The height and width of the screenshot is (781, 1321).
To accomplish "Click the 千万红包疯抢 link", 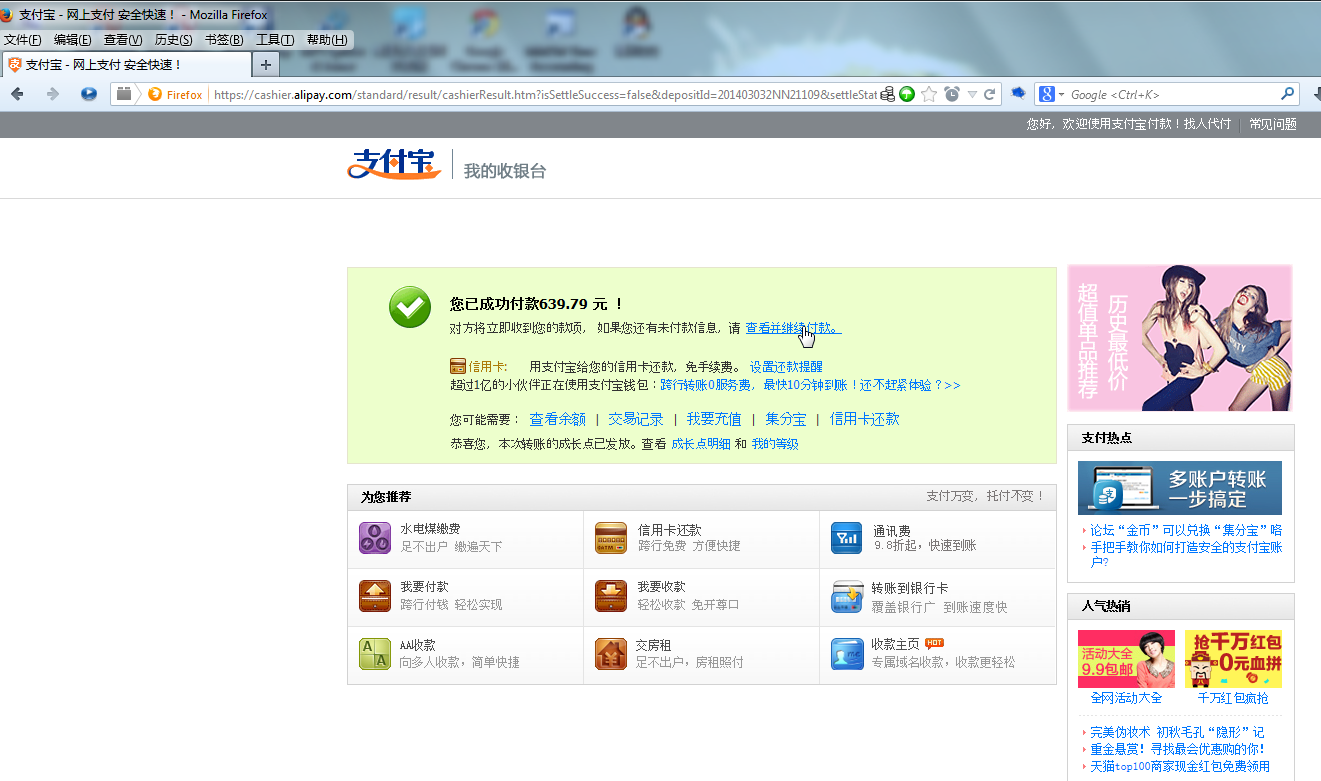I will click(1233, 698).
